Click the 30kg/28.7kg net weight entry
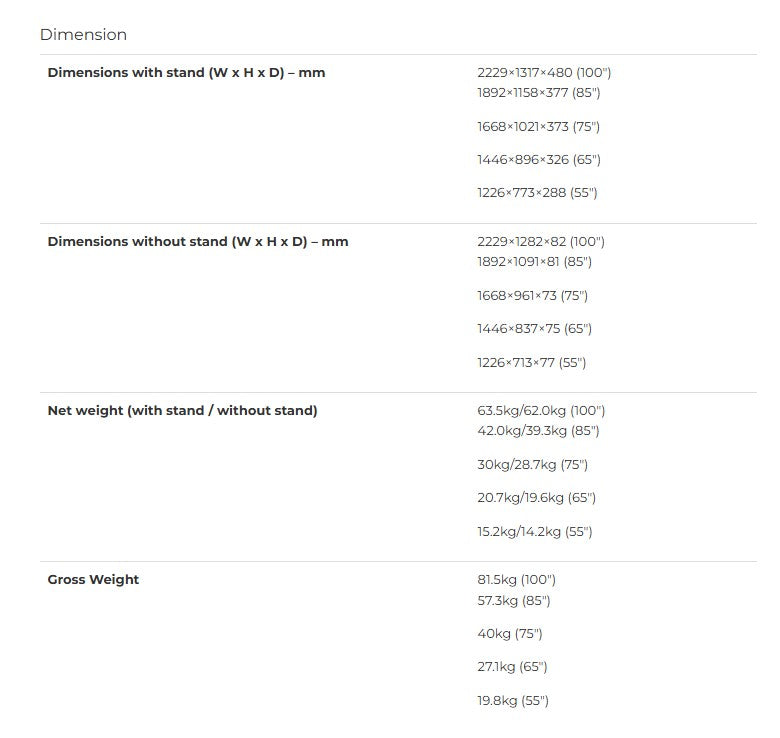This screenshot has width=780, height=738. pos(532,465)
